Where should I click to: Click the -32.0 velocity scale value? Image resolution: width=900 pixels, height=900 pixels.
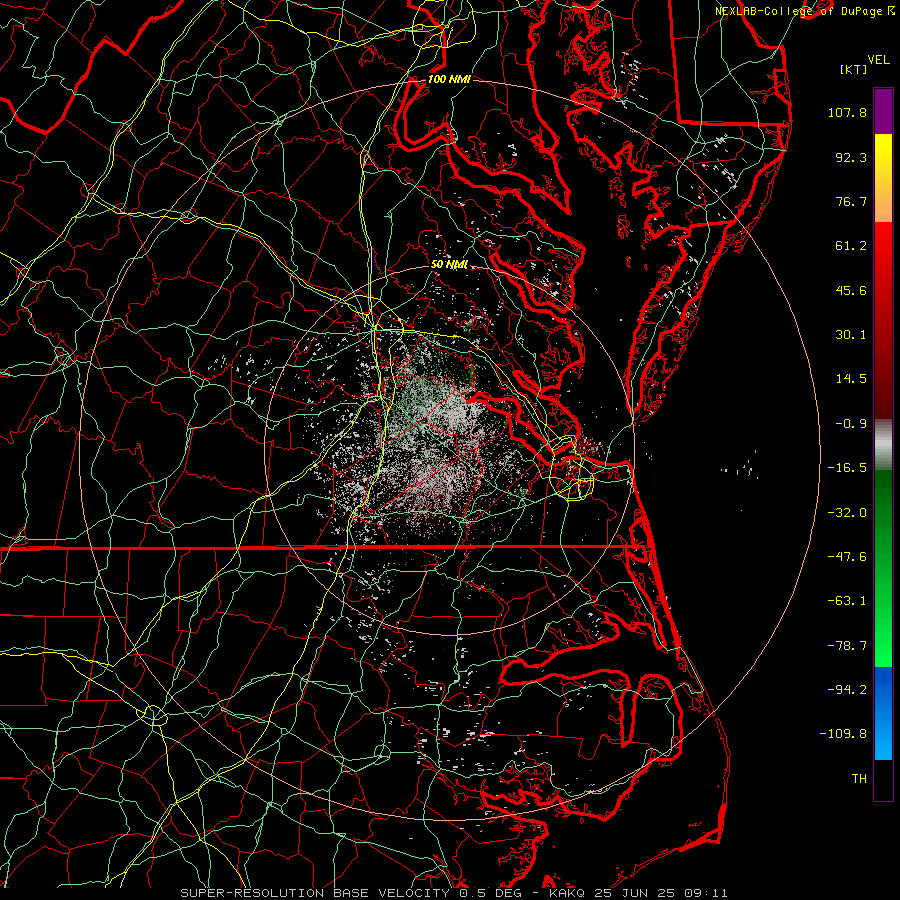847,513
